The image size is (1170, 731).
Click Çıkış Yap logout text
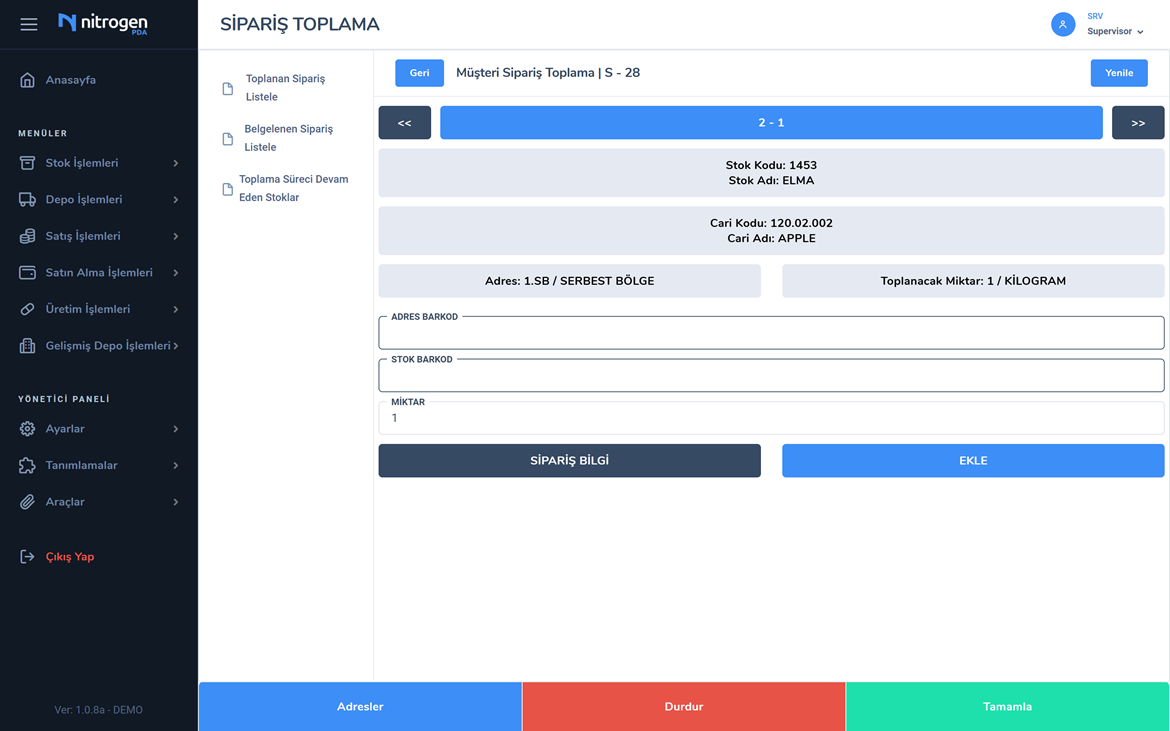(70, 556)
